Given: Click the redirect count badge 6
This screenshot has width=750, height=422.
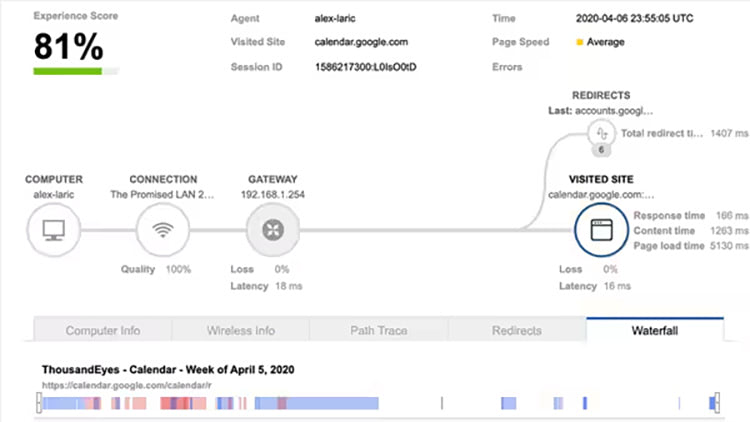Looking at the screenshot, I should 601,151.
